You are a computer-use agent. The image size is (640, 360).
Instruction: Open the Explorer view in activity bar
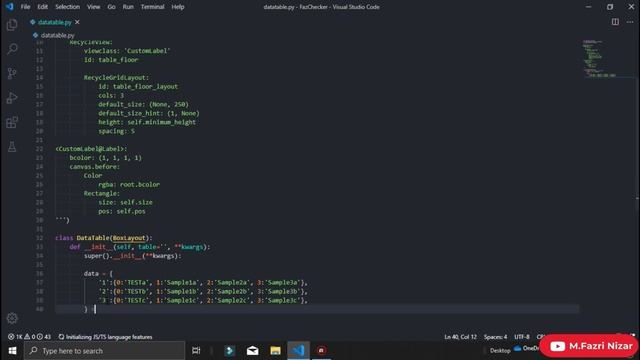pyautogui.click(x=12, y=25)
